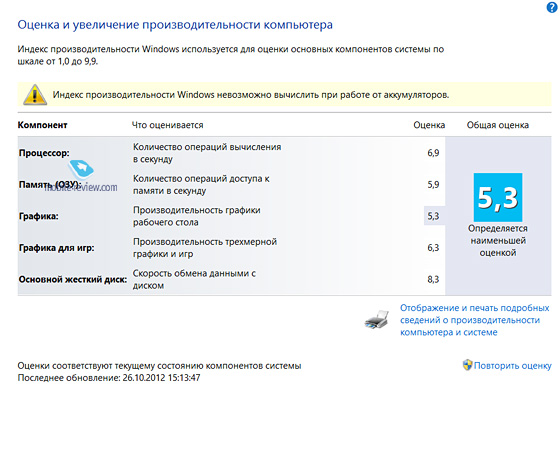
Task: Click the battery warning message text
Action: (251, 95)
